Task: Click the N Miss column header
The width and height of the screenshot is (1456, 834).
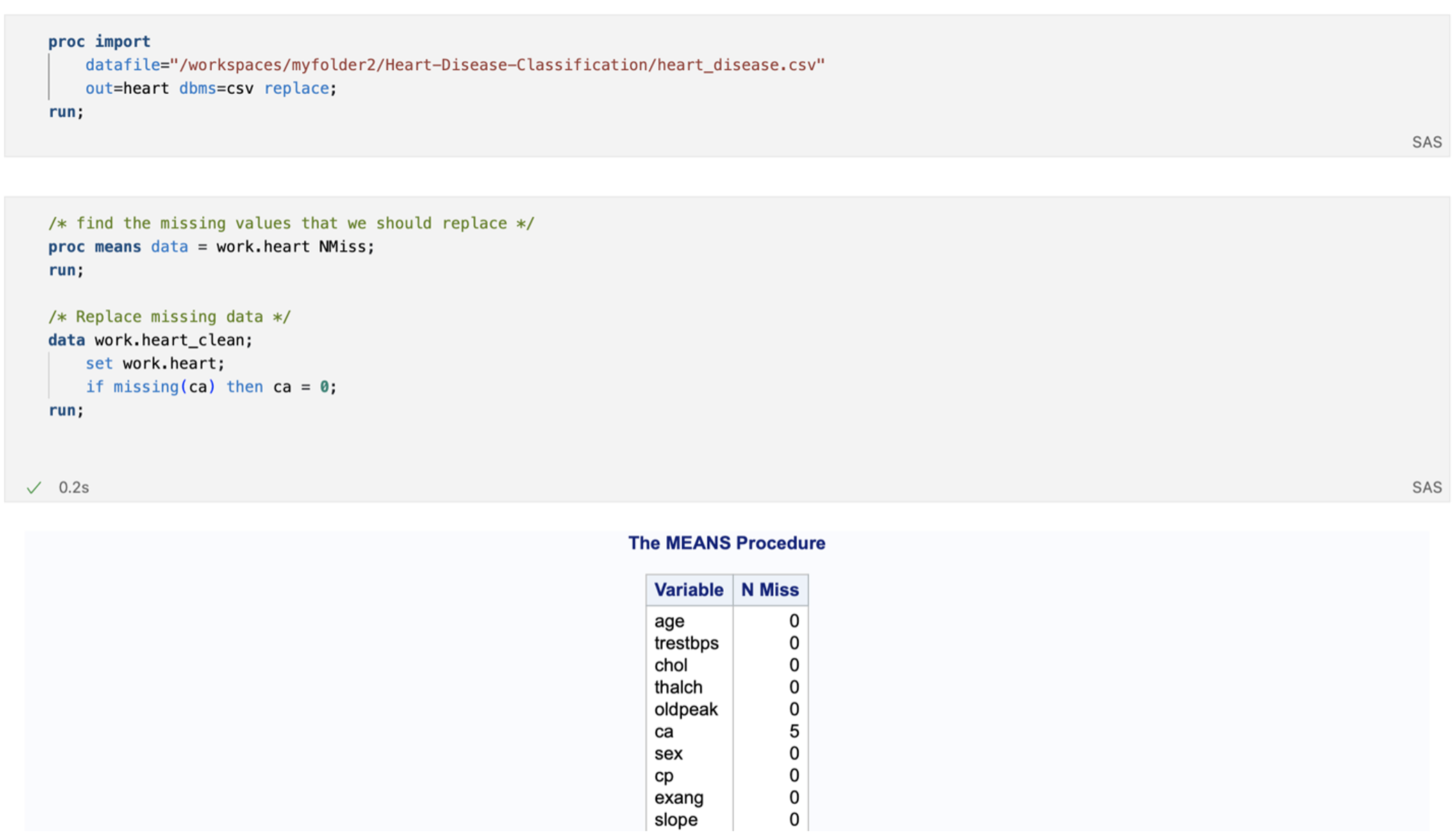Action: click(x=770, y=590)
